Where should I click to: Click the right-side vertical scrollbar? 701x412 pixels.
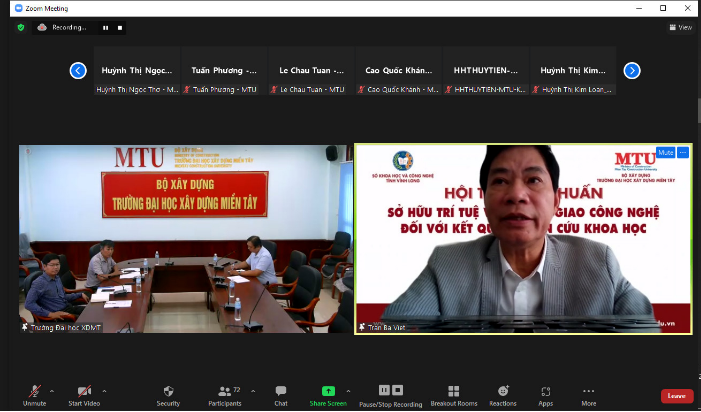coord(698,109)
